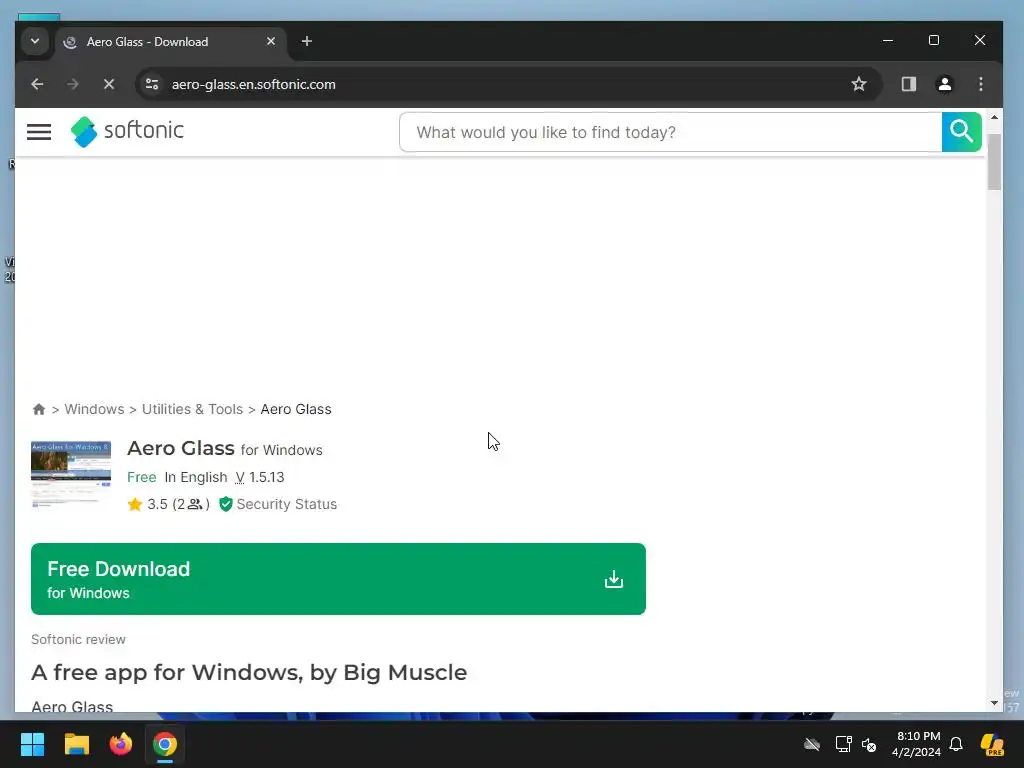1024x768 pixels.
Task: Open File Explorer from taskbar
Action: pos(76,744)
